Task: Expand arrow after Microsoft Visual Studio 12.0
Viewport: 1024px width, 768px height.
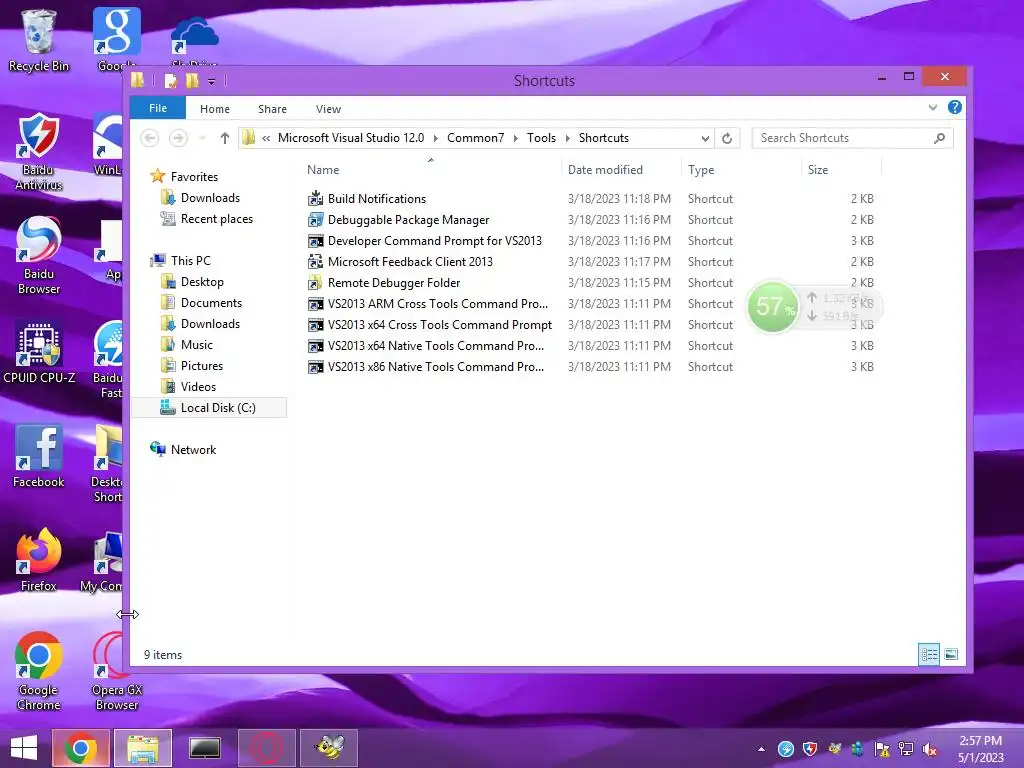Action: [x=436, y=138]
